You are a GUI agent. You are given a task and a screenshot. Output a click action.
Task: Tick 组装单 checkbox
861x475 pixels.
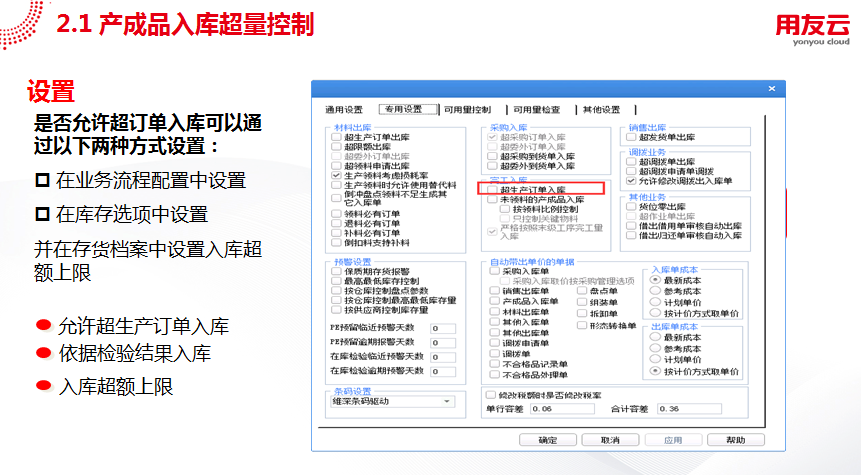click(582, 302)
